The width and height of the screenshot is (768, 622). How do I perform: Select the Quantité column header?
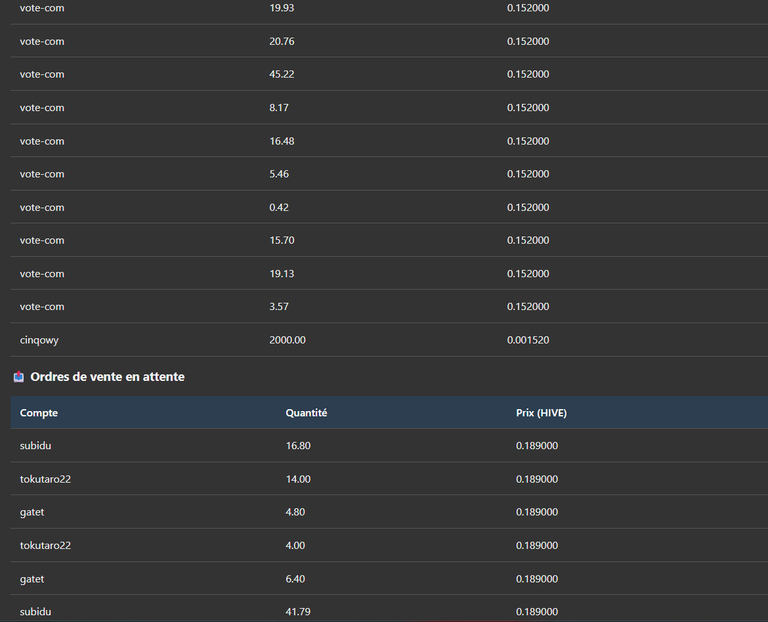[306, 413]
